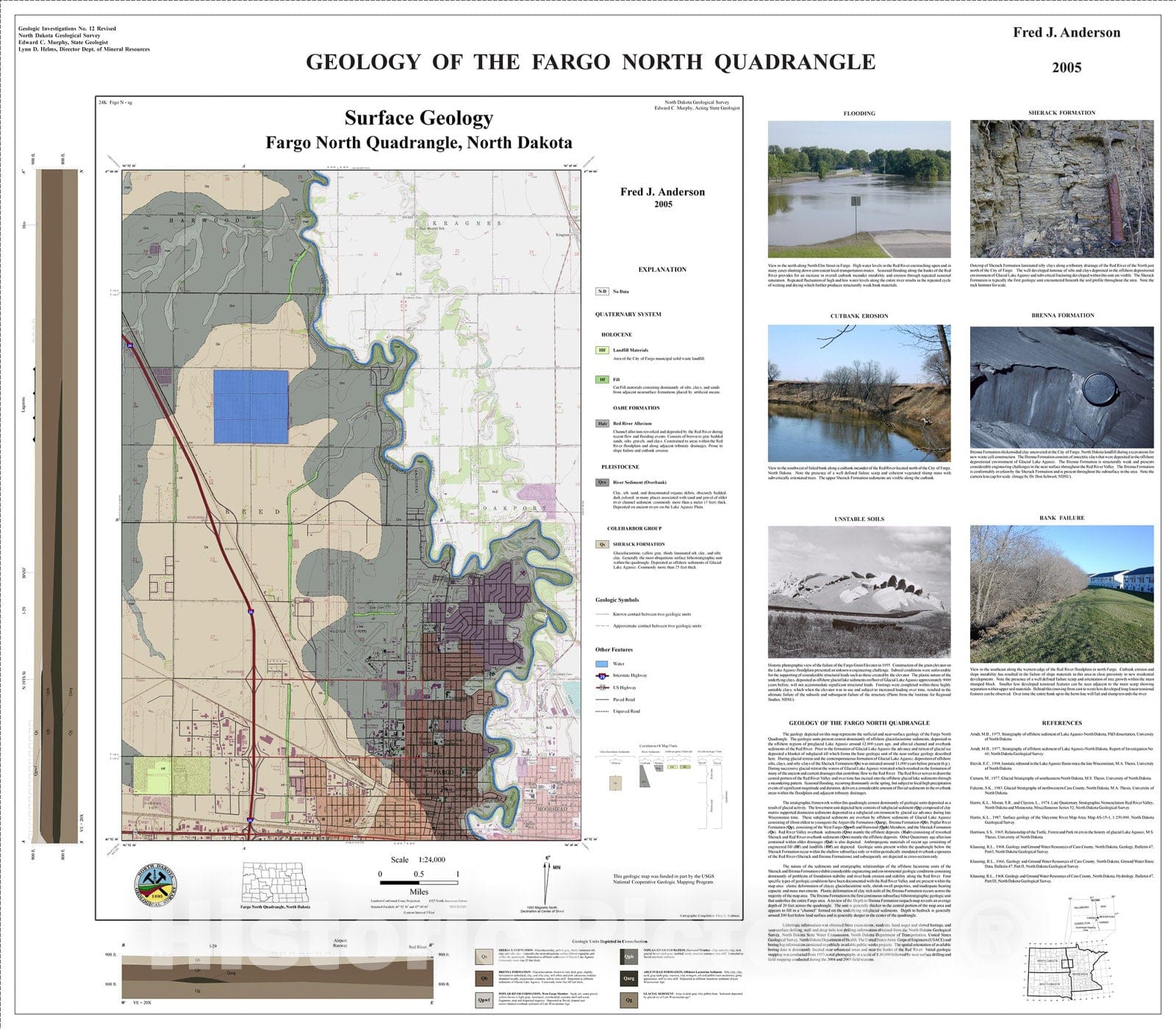Click the 'KRAGNES' township label on map
The image size is (1176, 1029).
click(467, 223)
